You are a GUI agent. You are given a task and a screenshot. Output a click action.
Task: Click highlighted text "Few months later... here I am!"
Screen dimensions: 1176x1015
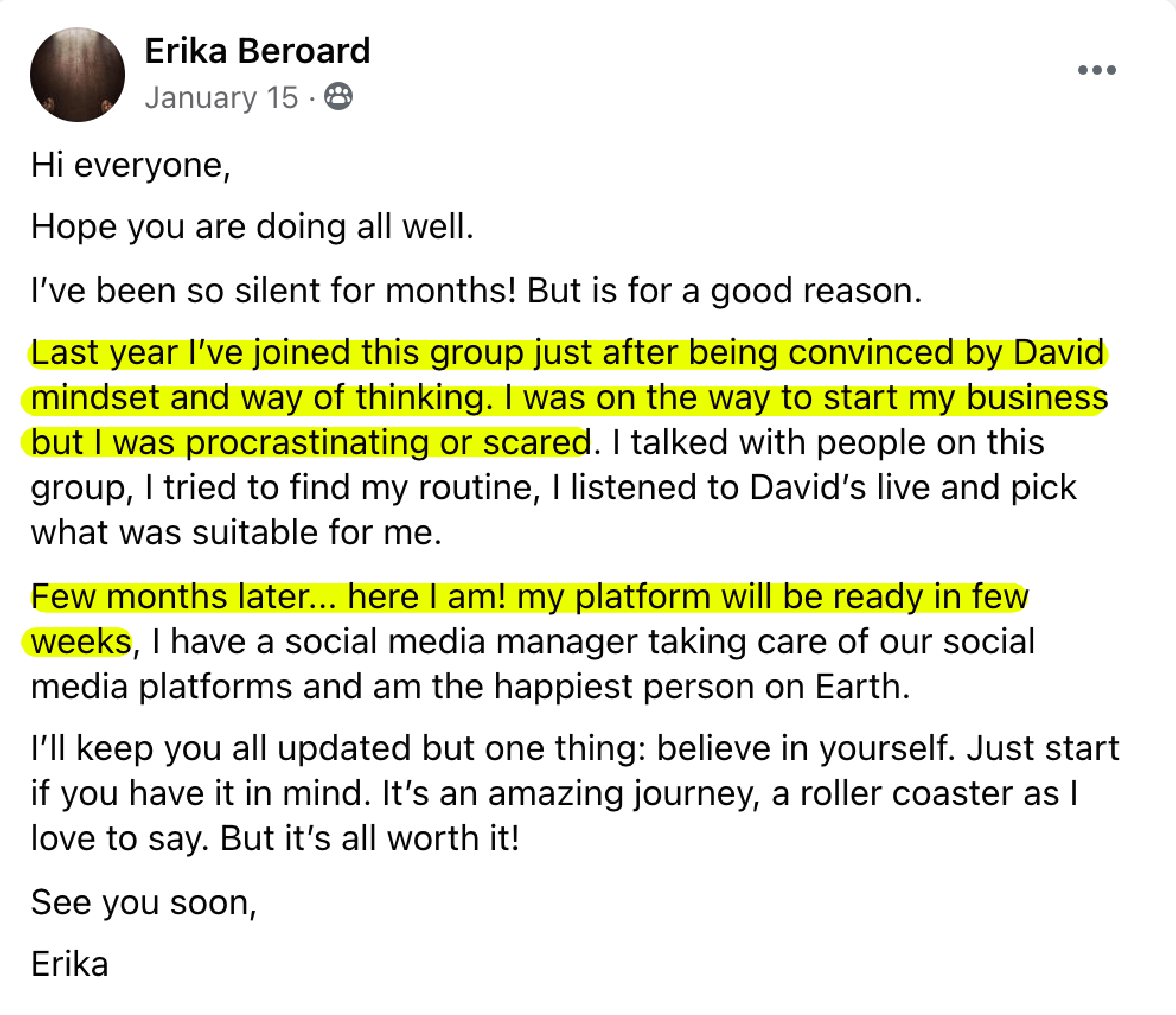click(268, 597)
